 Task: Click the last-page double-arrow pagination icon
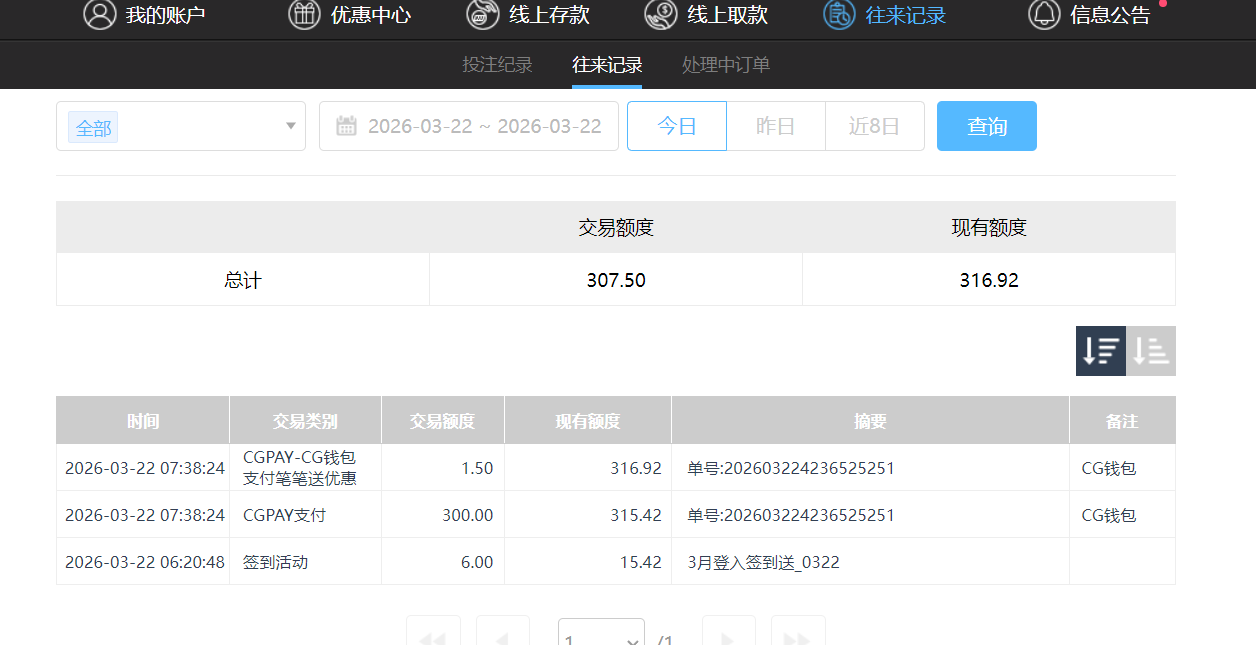[797, 632]
